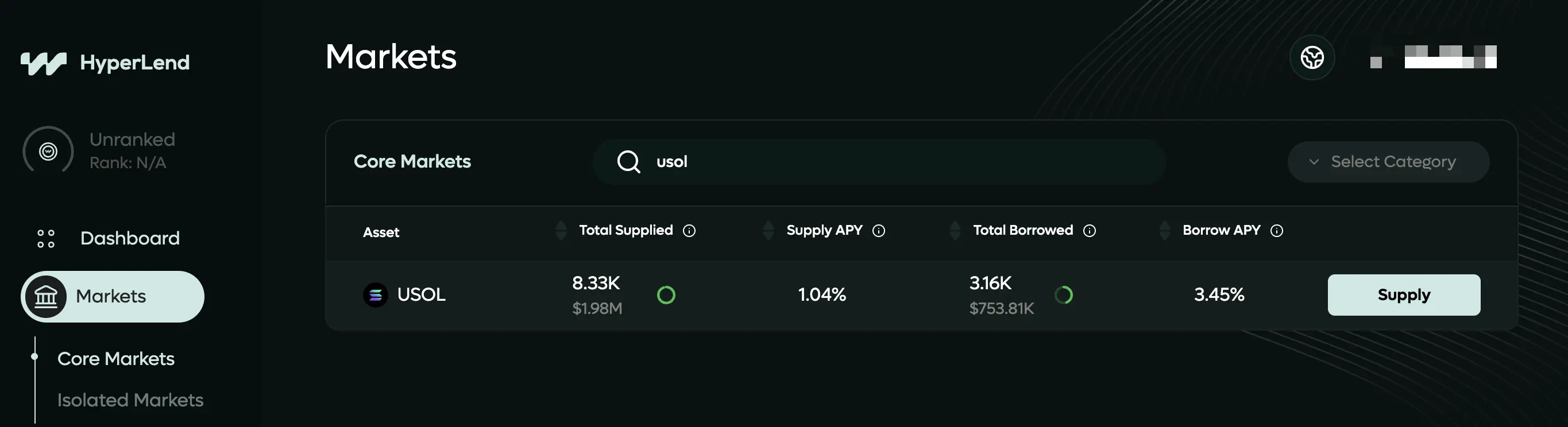The width and height of the screenshot is (1568, 427).
Task: Show the Total Supplied info tooltip icon
Action: [x=689, y=231]
